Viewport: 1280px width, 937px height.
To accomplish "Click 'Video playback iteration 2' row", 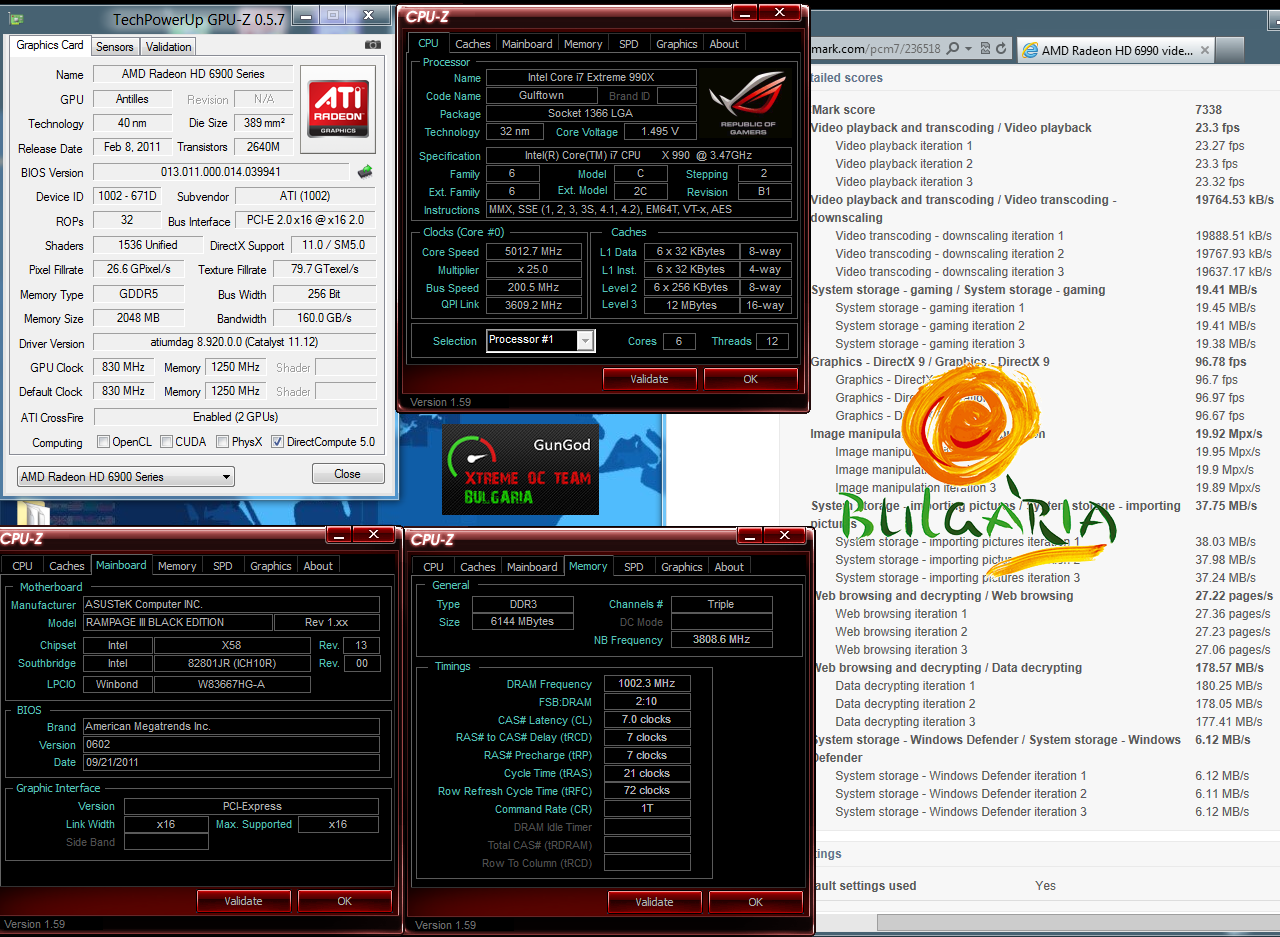I will (1040, 164).
